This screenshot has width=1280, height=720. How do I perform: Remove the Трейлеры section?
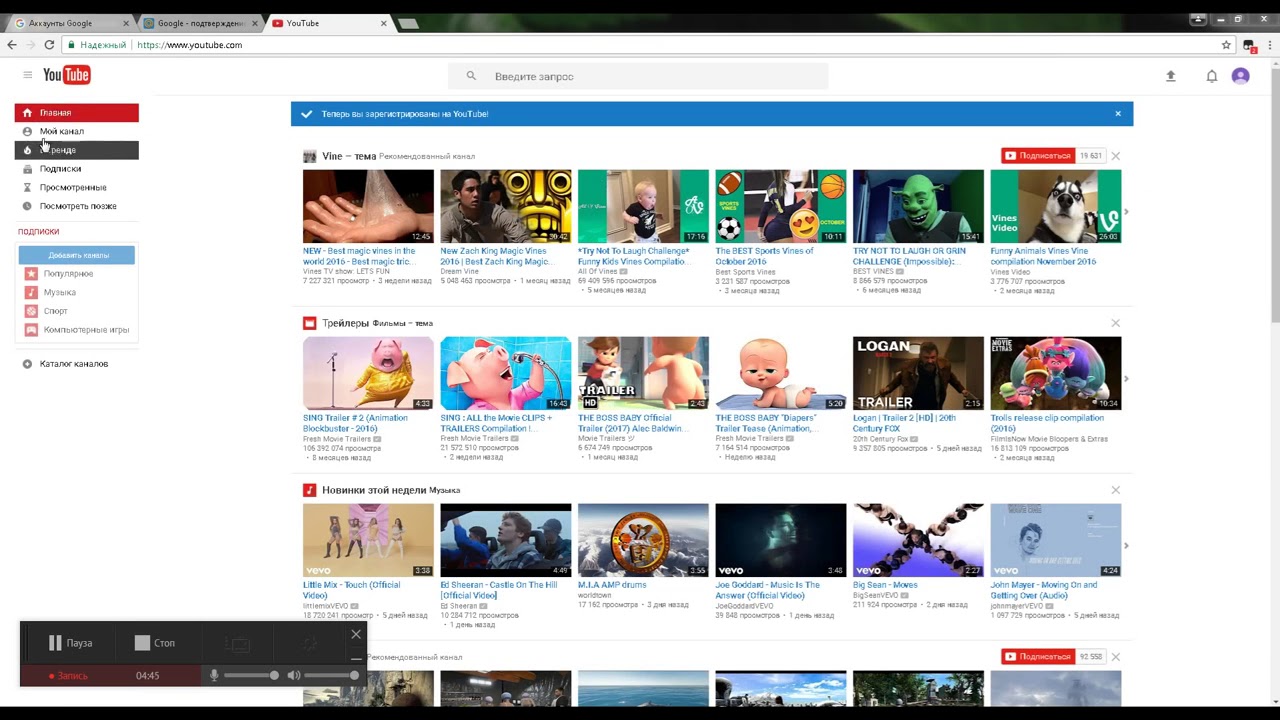(1116, 323)
